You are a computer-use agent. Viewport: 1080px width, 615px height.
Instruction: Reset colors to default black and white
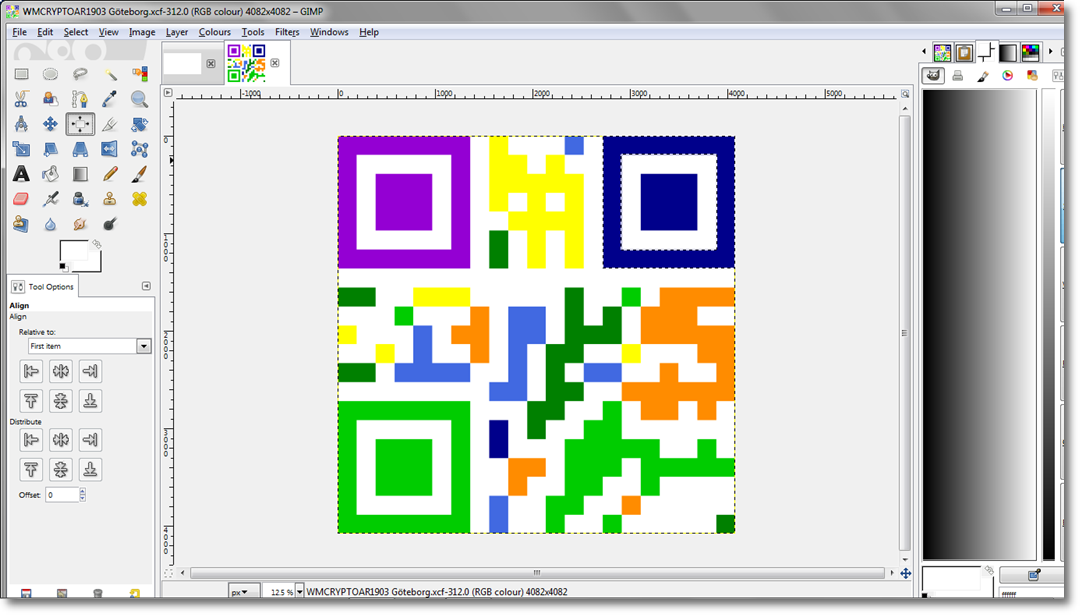[x=63, y=267]
